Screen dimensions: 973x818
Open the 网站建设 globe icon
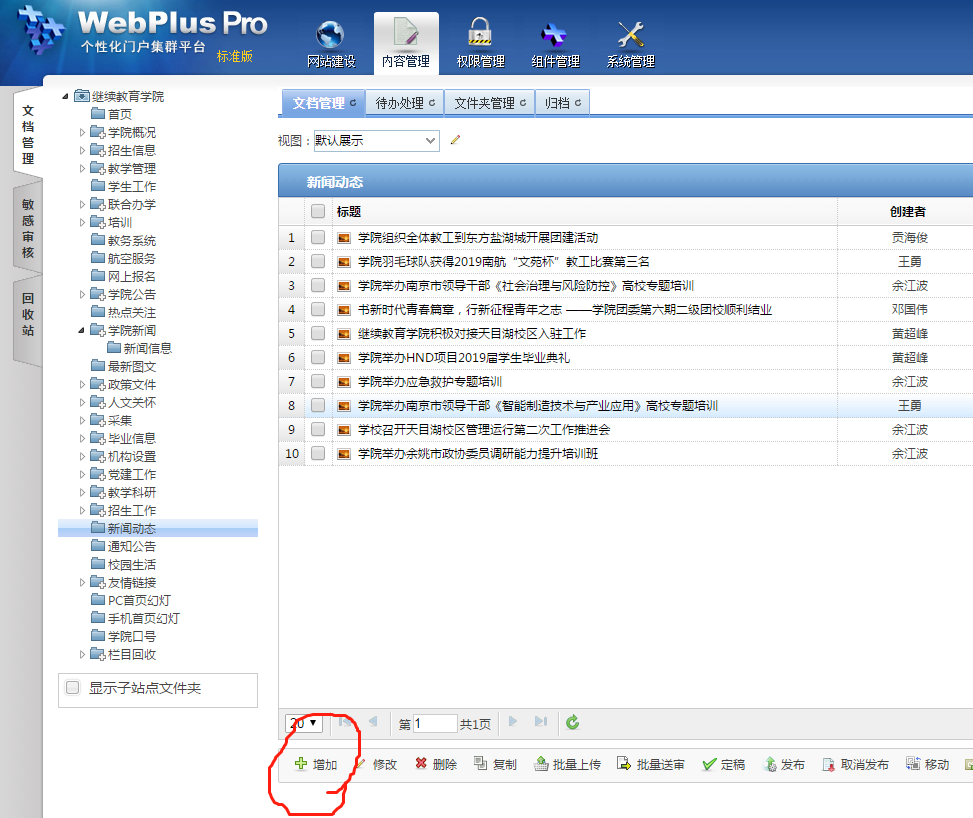(x=330, y=36)
